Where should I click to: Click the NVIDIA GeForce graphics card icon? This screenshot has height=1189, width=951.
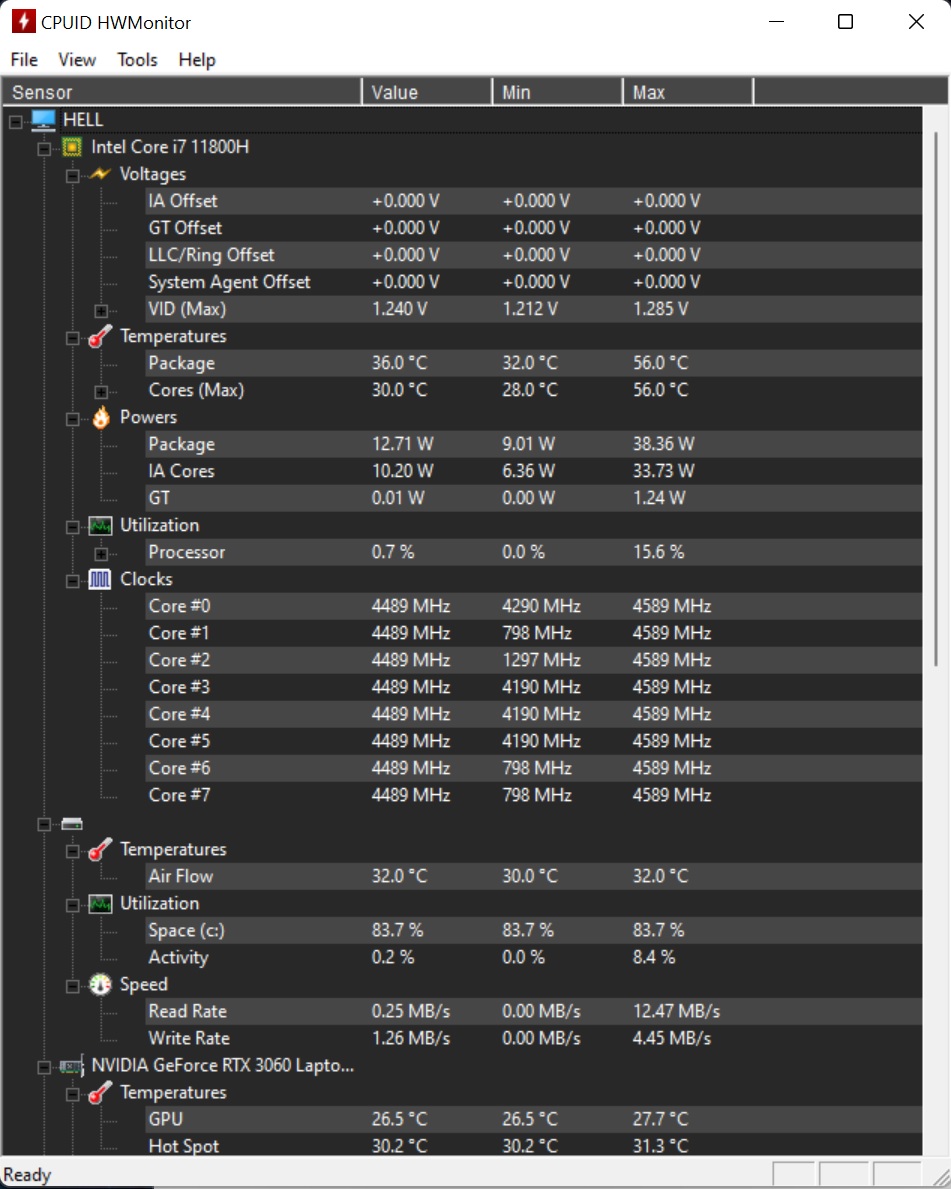click(x=72, y=1066)
